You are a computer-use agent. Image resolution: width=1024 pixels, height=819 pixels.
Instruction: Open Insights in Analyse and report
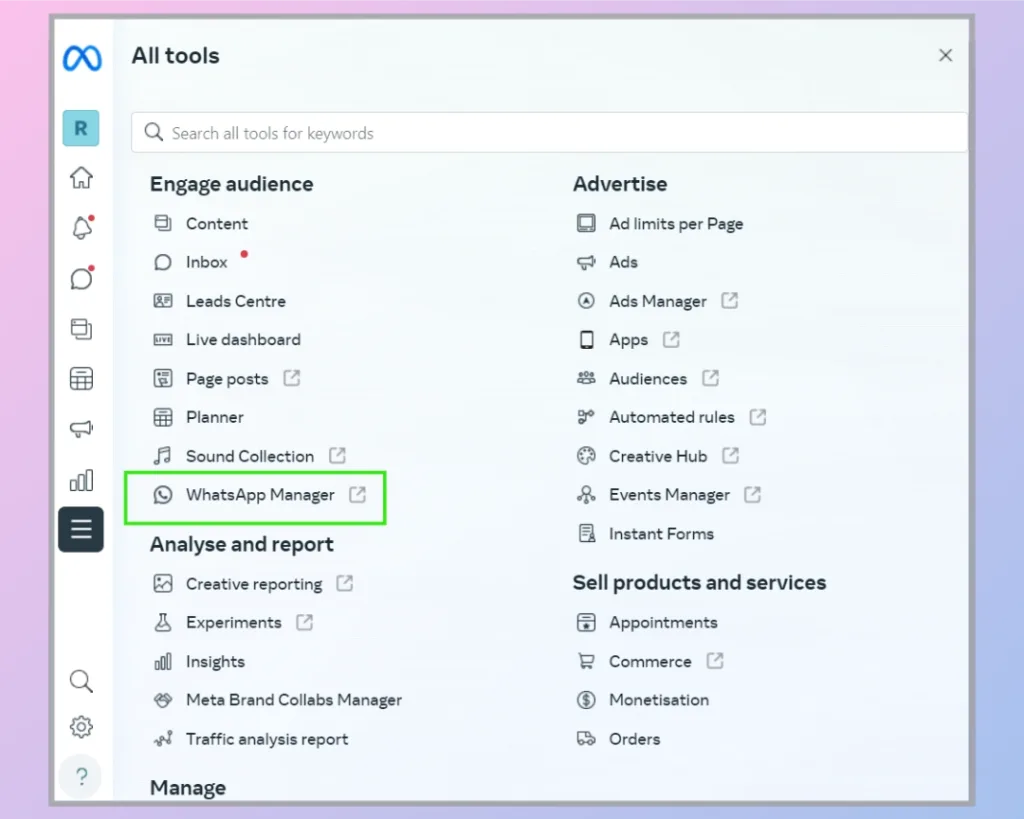(x=215, y=662)
